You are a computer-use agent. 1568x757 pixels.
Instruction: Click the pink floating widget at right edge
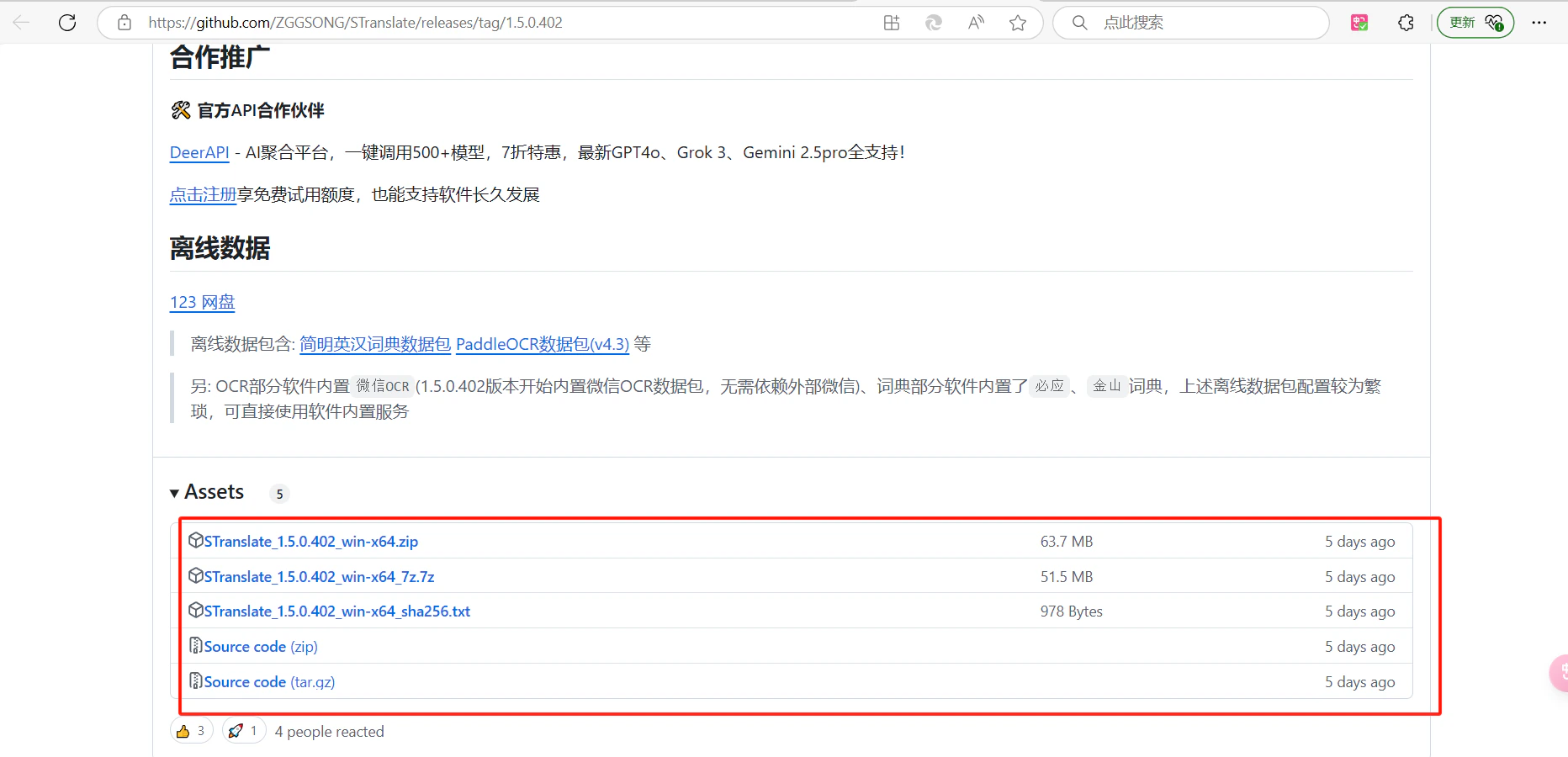1560,673
